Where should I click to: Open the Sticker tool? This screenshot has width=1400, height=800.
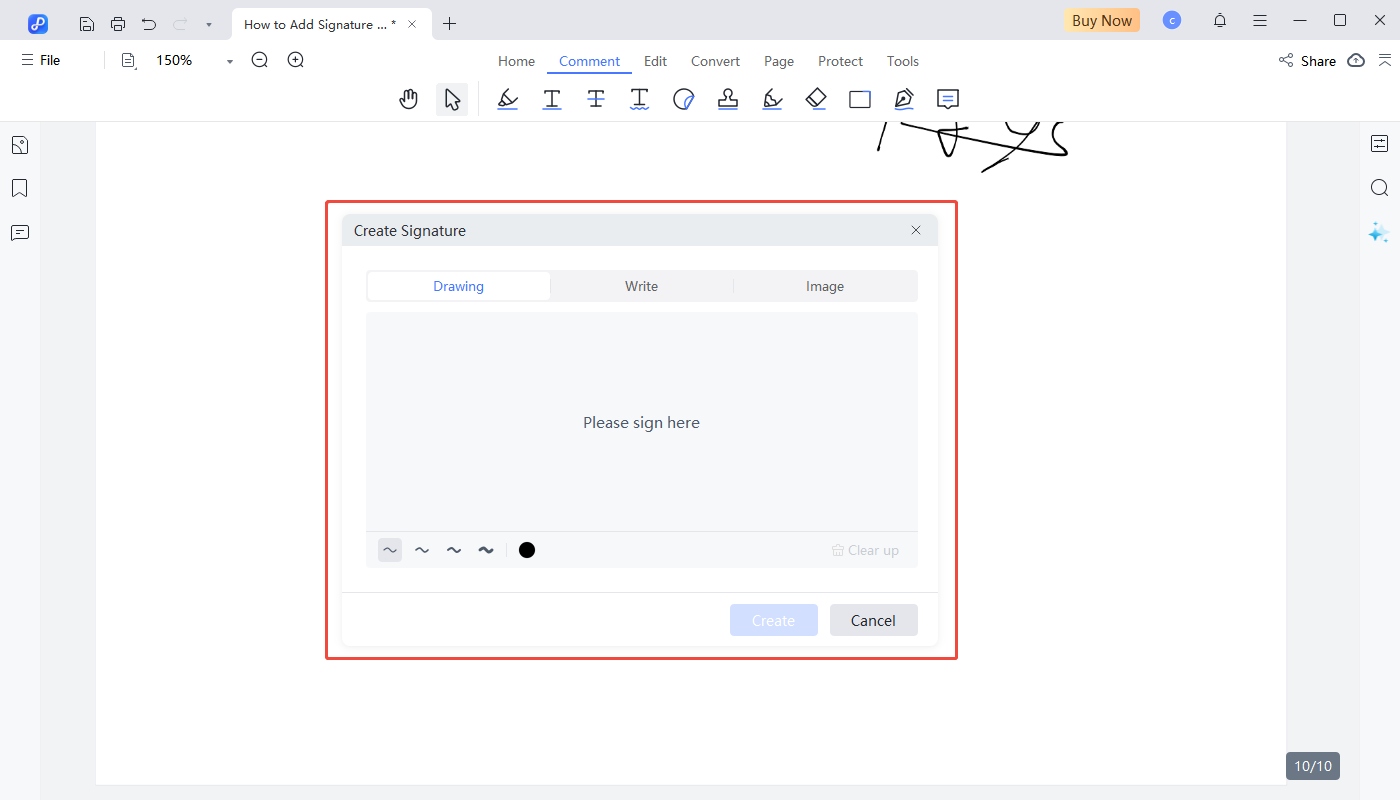[684, 99]
